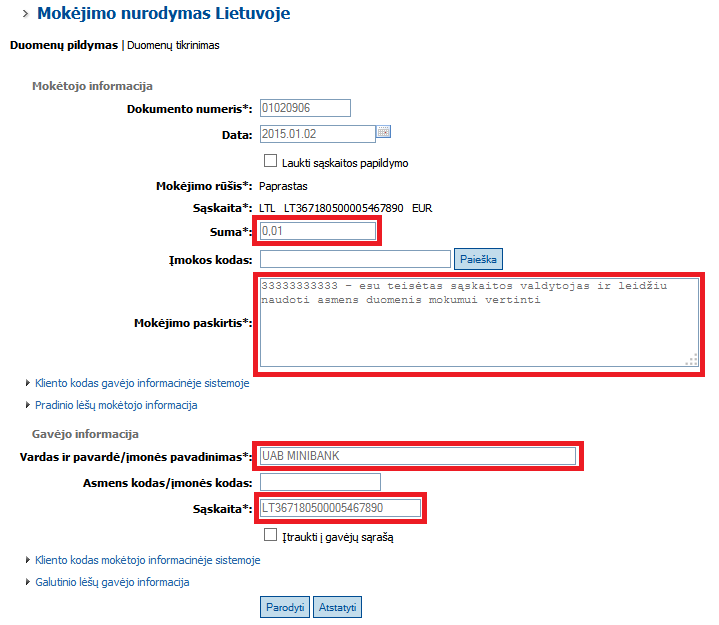This screenshot has width=719, height=625.
Task: Click the Mokėjimo nurodymas Lietuvoje heading
Action: [164, 13]
